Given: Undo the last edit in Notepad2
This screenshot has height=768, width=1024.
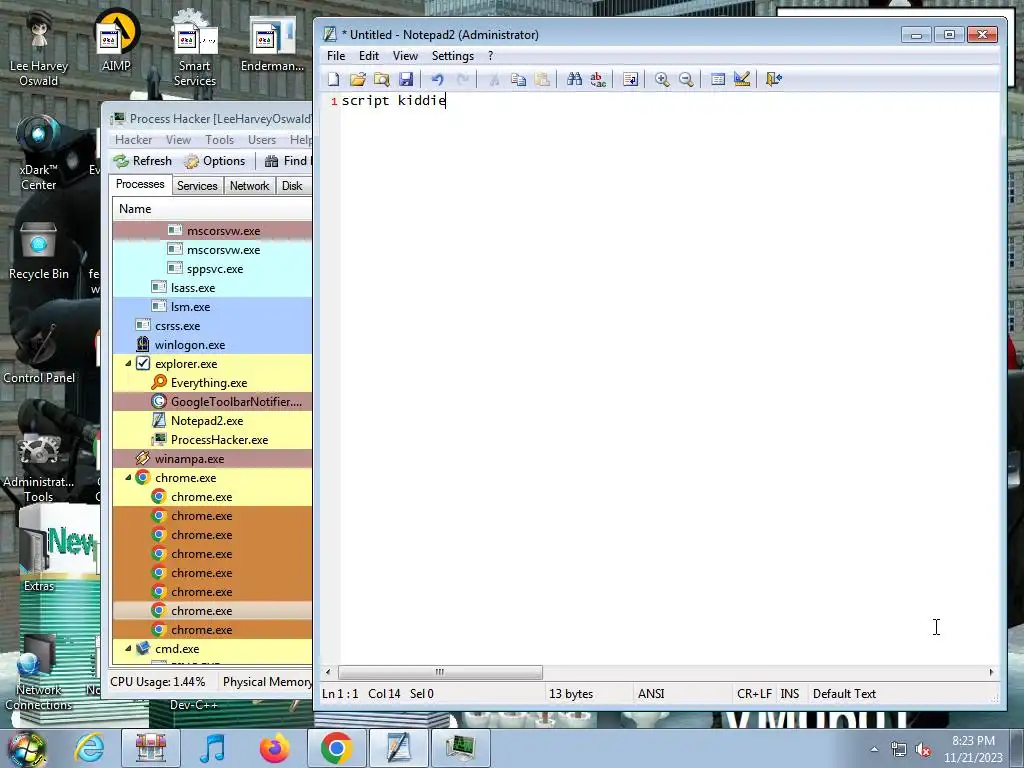Looking at the screenshot, I should click(438, 80).
